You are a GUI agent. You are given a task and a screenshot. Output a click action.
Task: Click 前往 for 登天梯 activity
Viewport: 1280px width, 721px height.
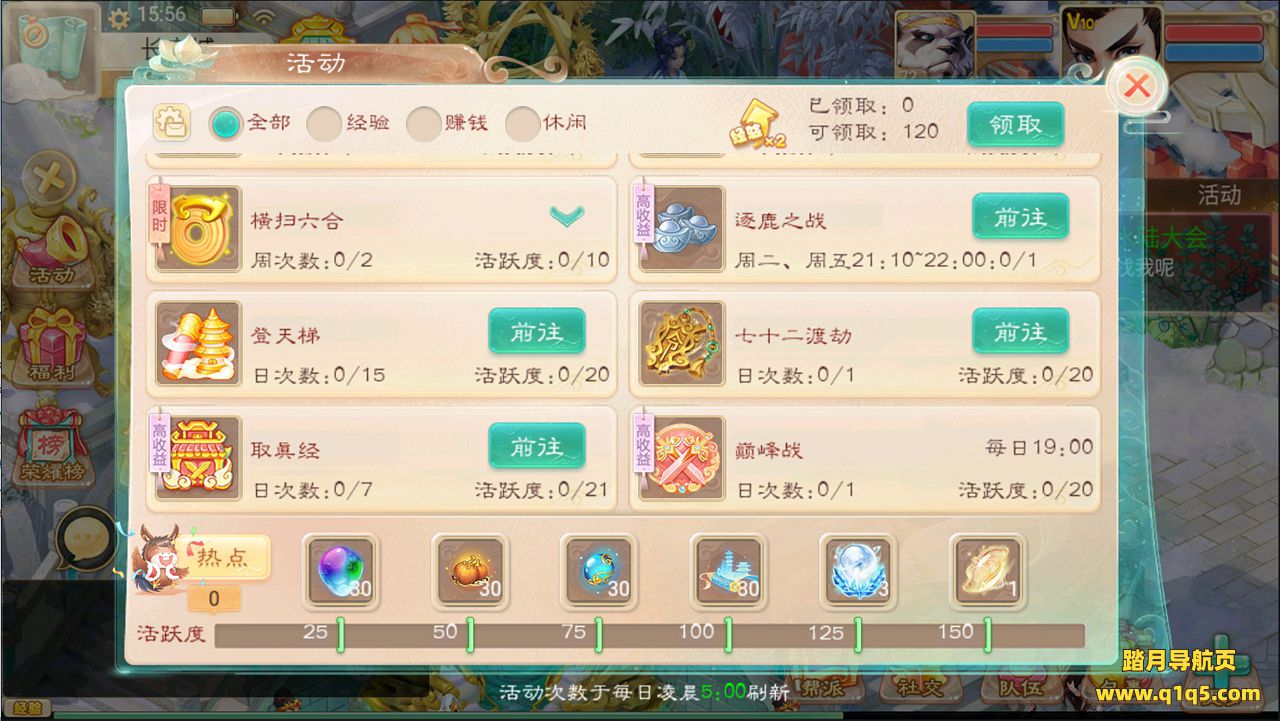[x=537, y=332]
